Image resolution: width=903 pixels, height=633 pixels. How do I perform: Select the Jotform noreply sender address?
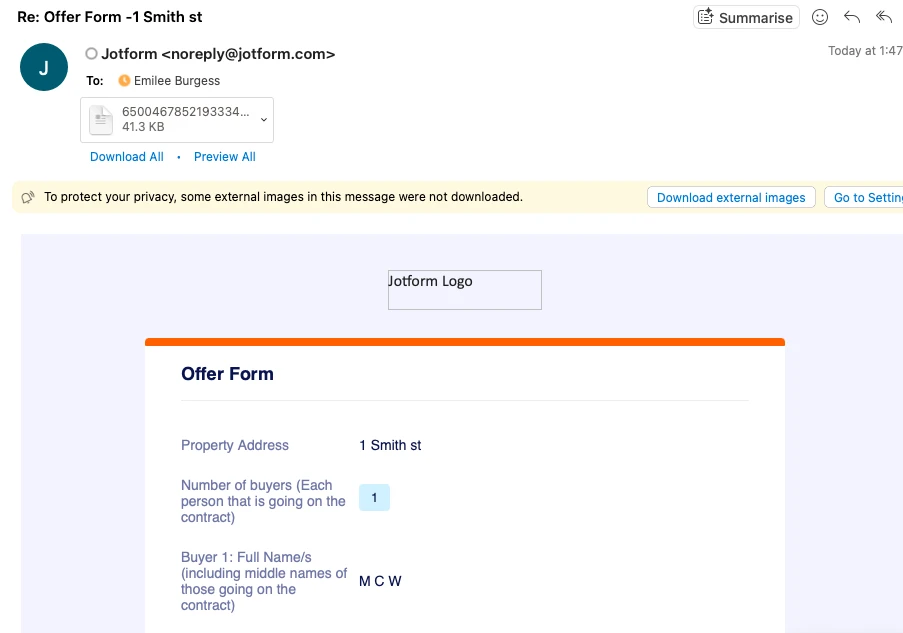point(217,53)
